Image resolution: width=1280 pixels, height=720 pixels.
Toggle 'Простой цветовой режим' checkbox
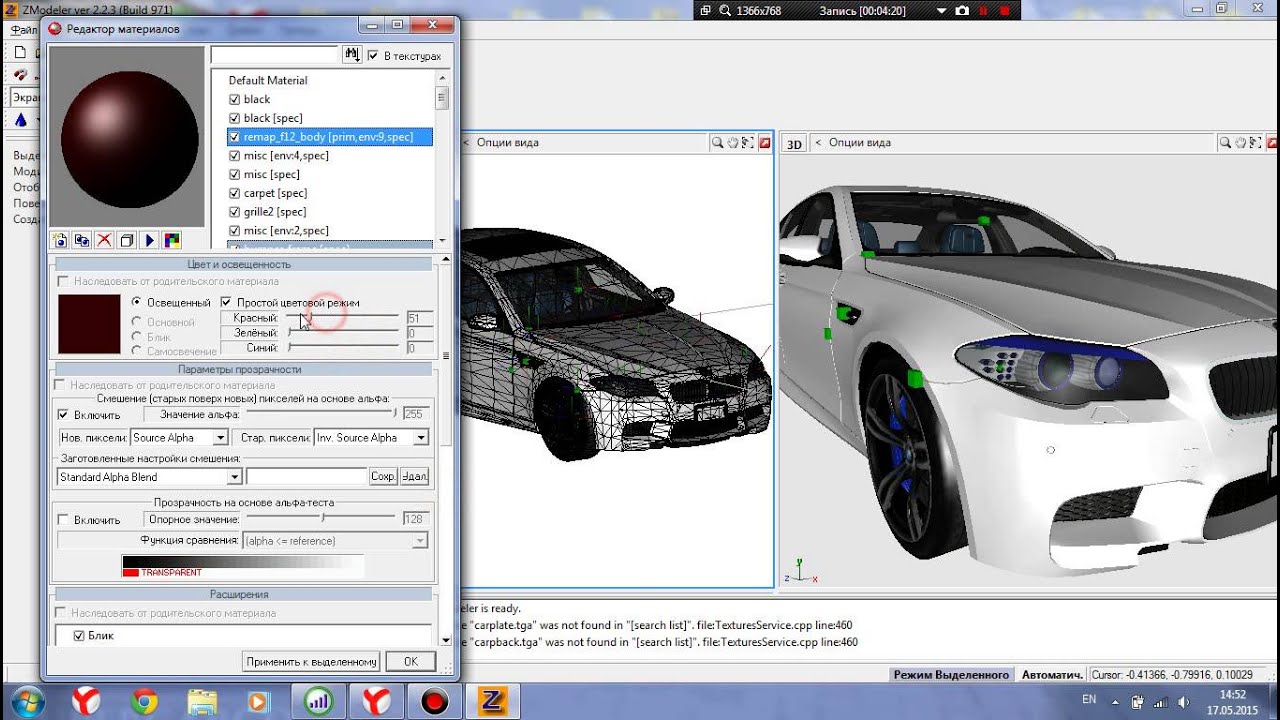coord(226,302)
